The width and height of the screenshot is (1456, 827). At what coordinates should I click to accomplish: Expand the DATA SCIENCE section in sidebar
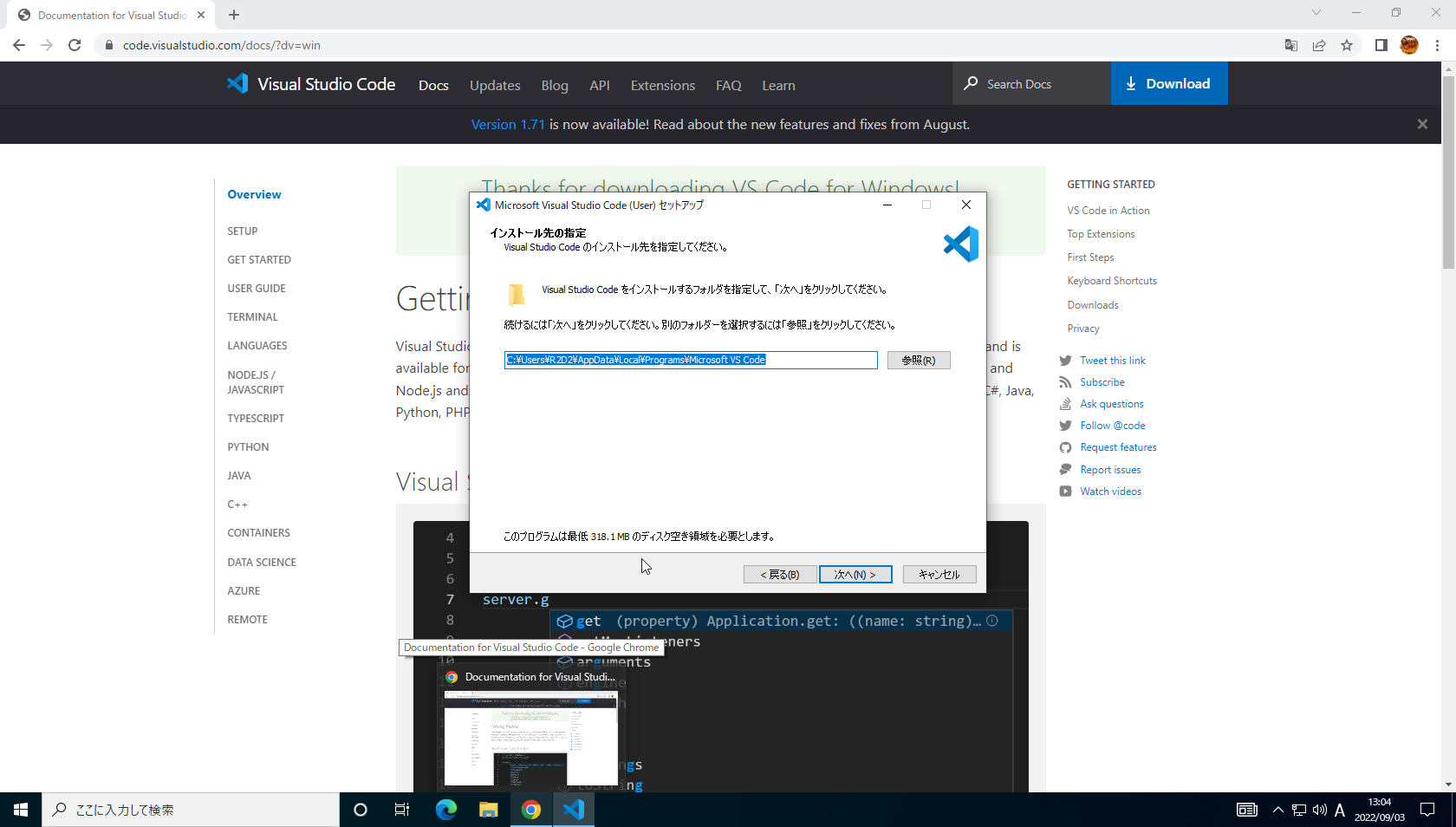pyautogui.click(x=262, y=563)
